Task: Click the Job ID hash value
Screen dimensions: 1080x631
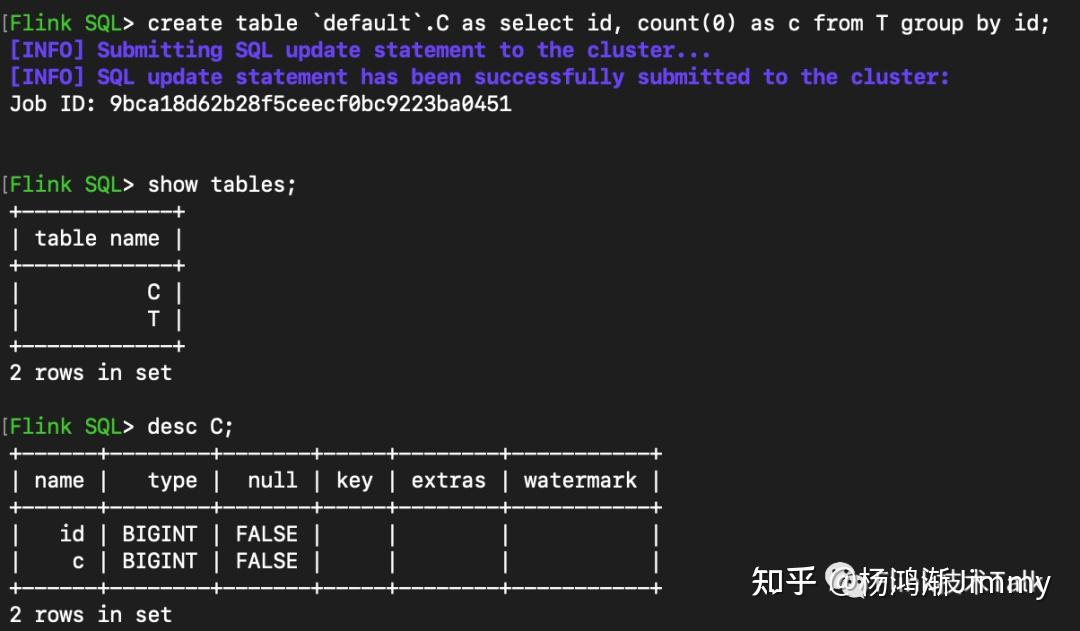Action: pos(310,104)
